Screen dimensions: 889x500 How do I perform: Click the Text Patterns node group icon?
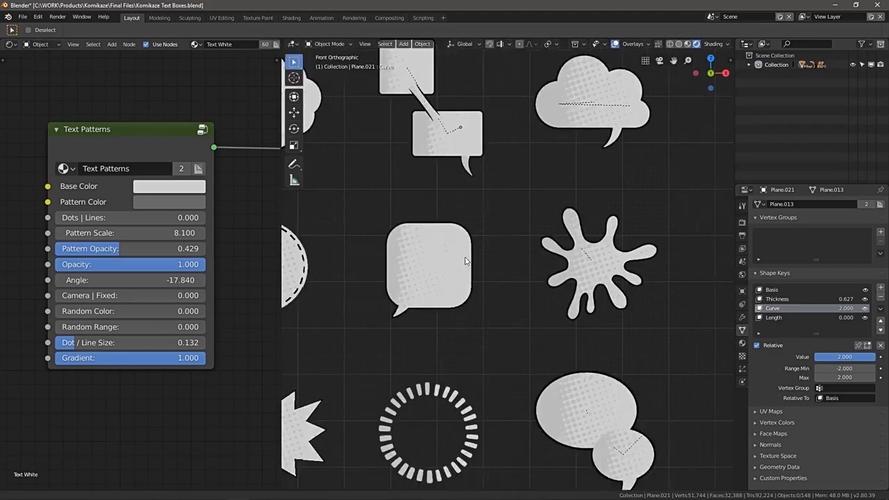click(202, 130)
